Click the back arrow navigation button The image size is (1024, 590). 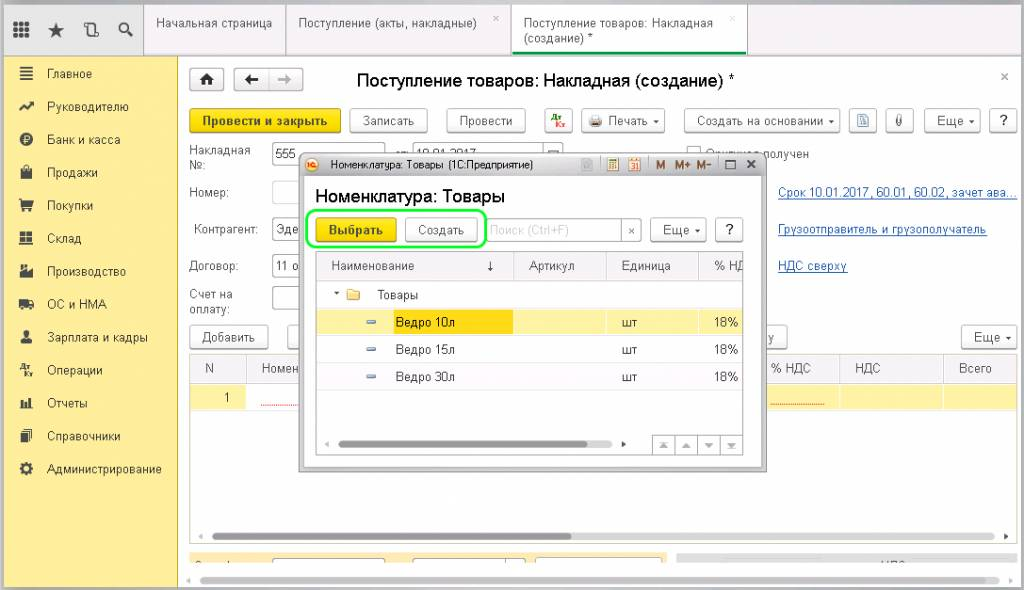pos(251,80)
